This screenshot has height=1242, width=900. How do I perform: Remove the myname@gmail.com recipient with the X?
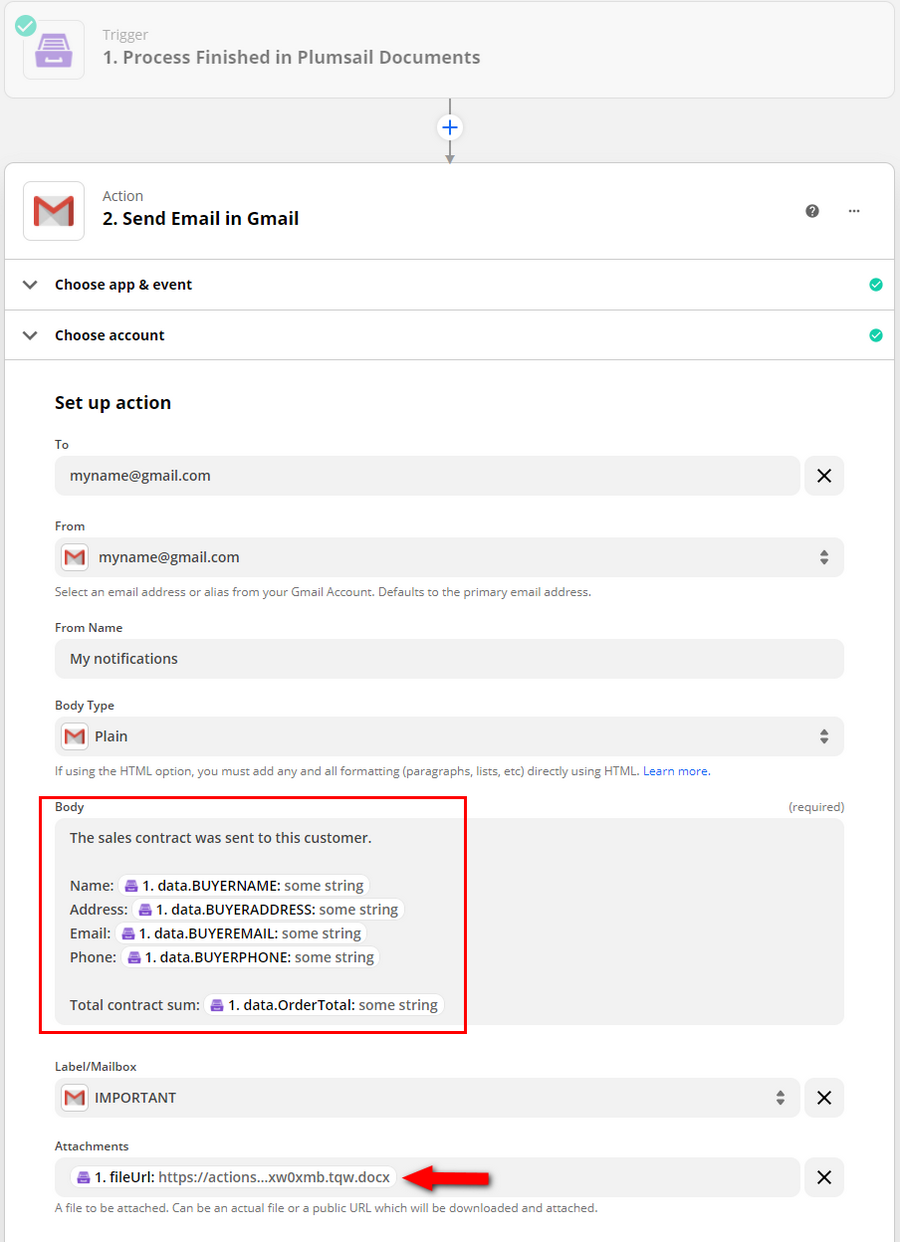824,476
